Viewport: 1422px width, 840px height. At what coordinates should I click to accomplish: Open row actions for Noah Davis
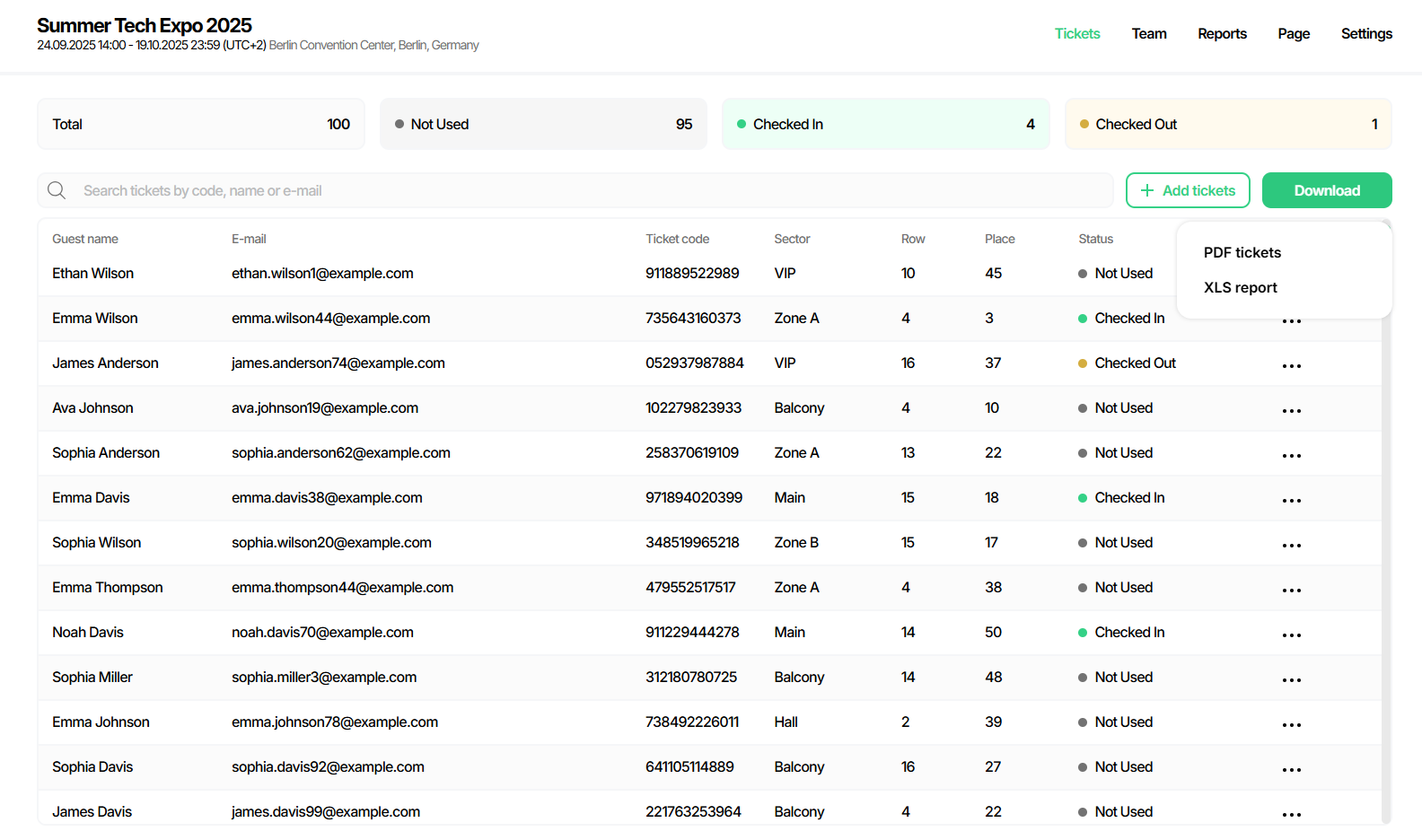pyautogui.click(x=1291, y=635)
